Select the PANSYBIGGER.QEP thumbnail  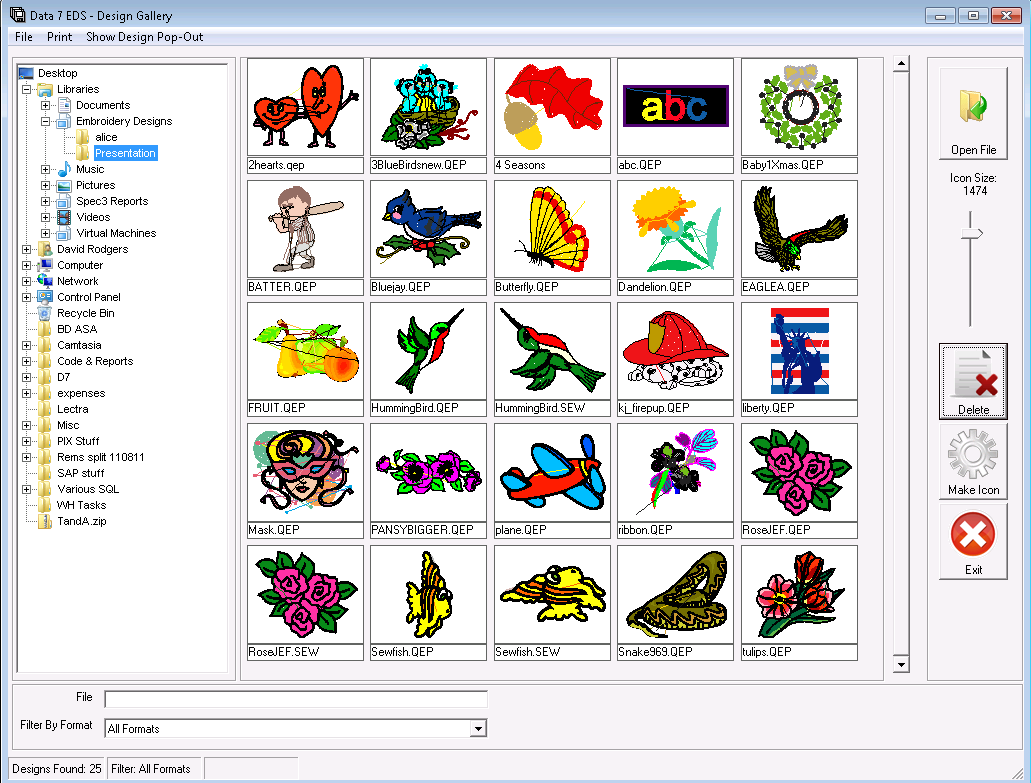[429, 472]
